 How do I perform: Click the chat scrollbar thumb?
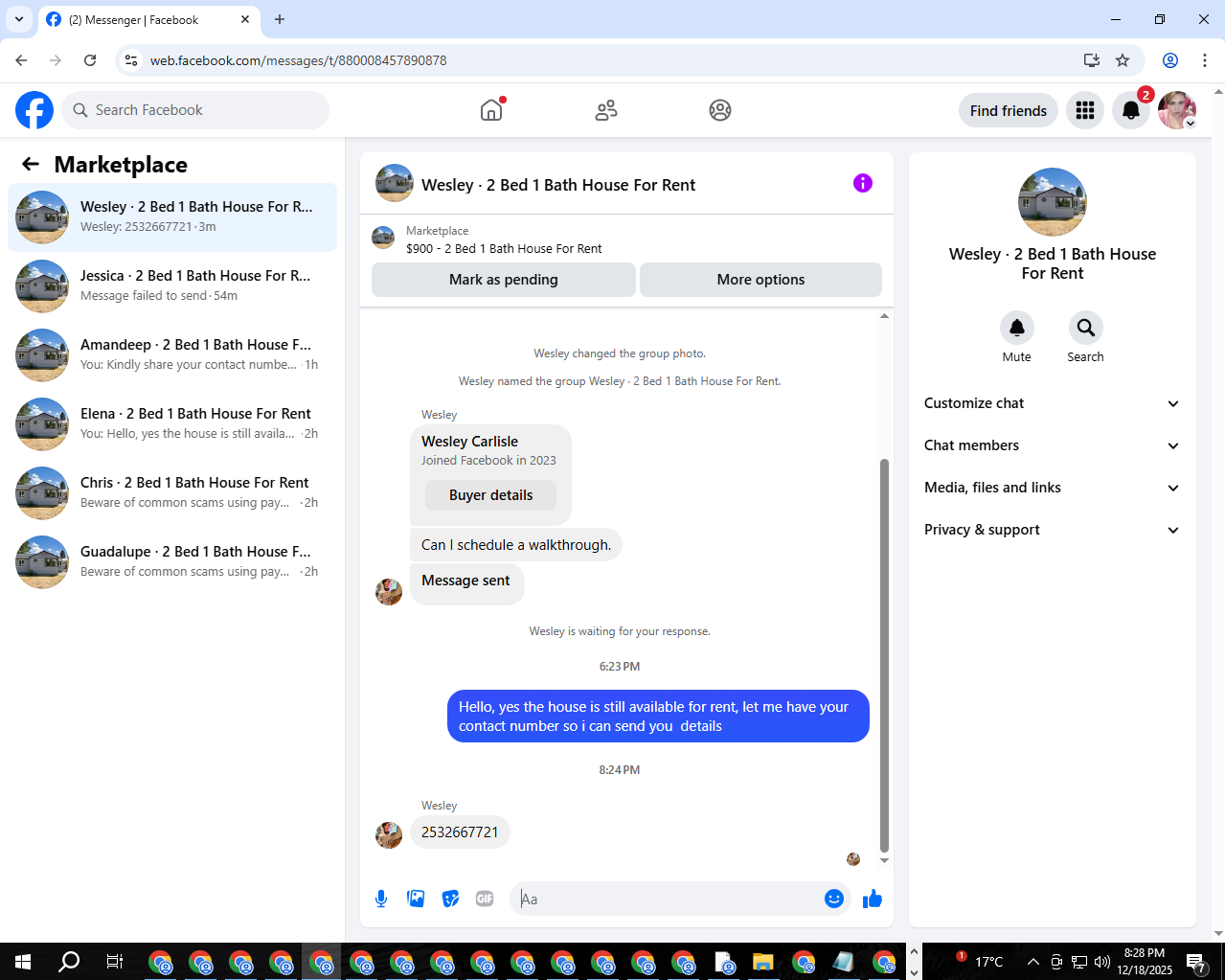click(x=884, y=654)
